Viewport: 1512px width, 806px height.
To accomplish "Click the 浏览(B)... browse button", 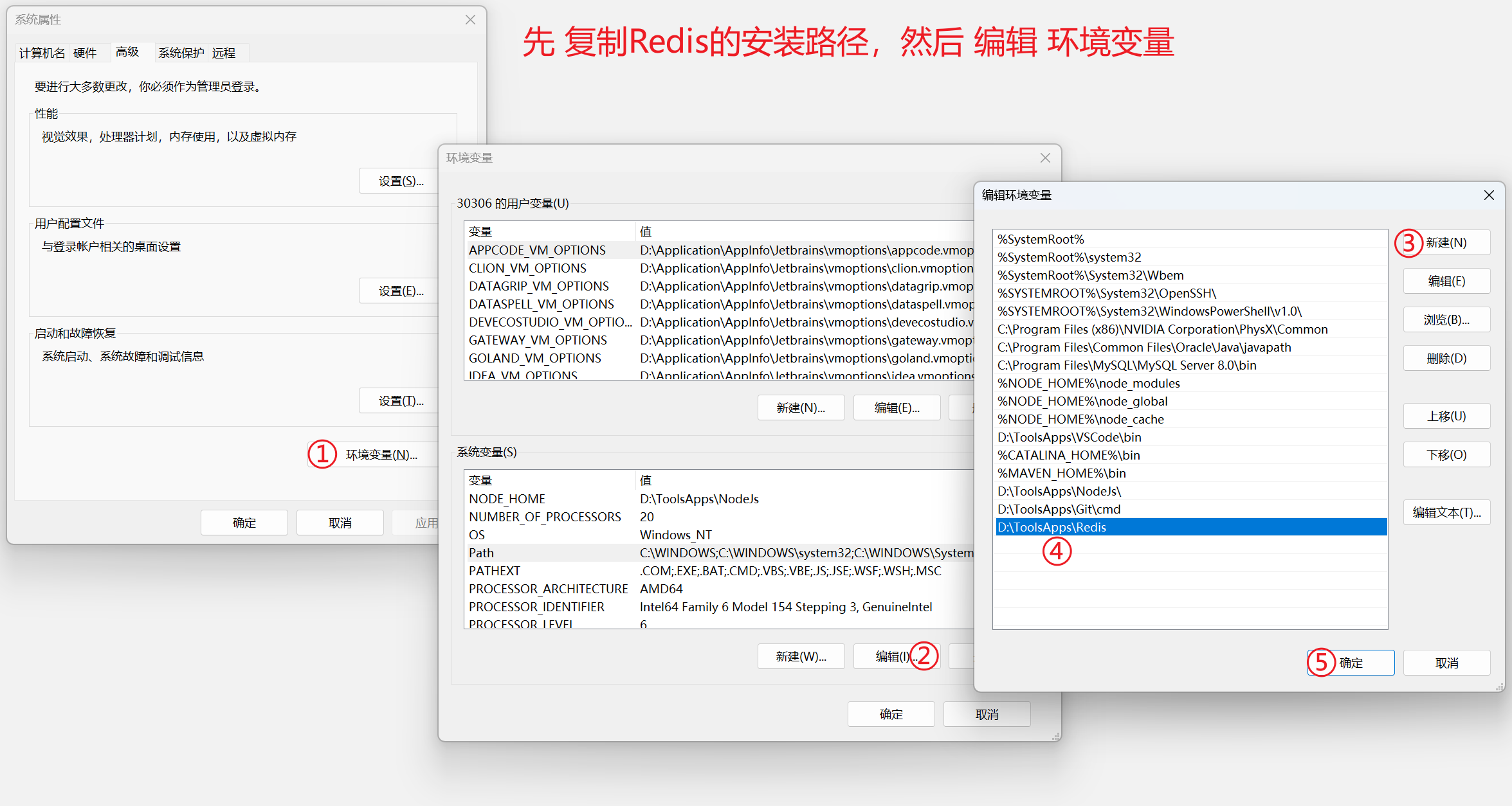I will coord(1446,320).
